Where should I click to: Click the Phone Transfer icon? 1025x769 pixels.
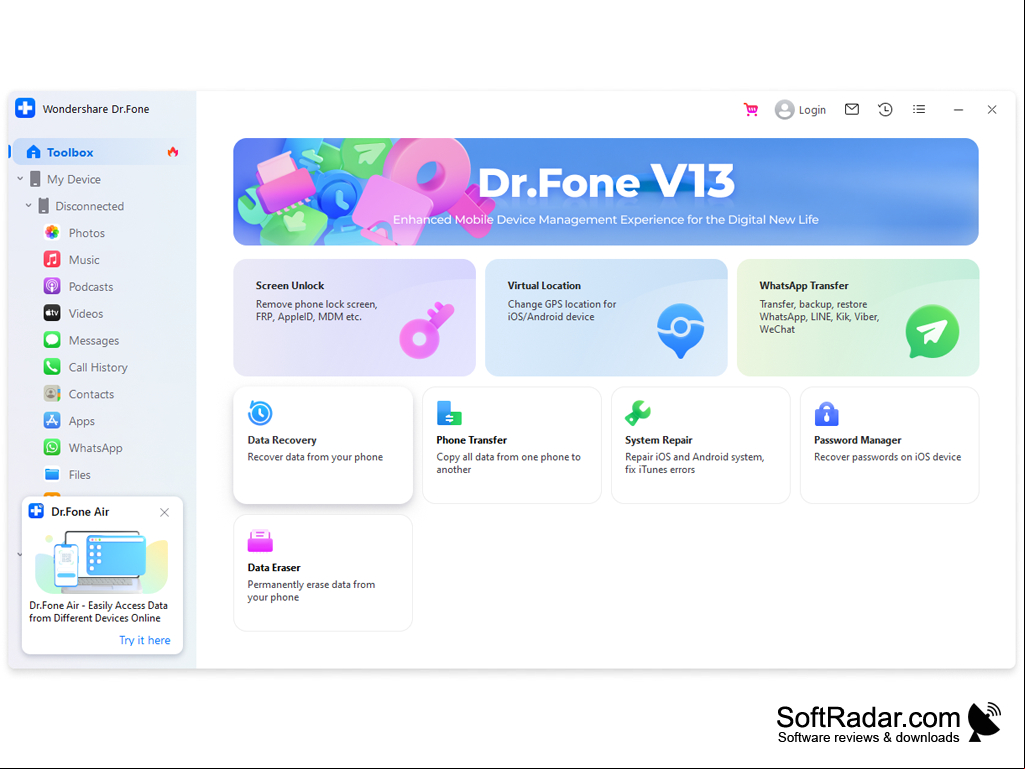click(x=449, y=413)
